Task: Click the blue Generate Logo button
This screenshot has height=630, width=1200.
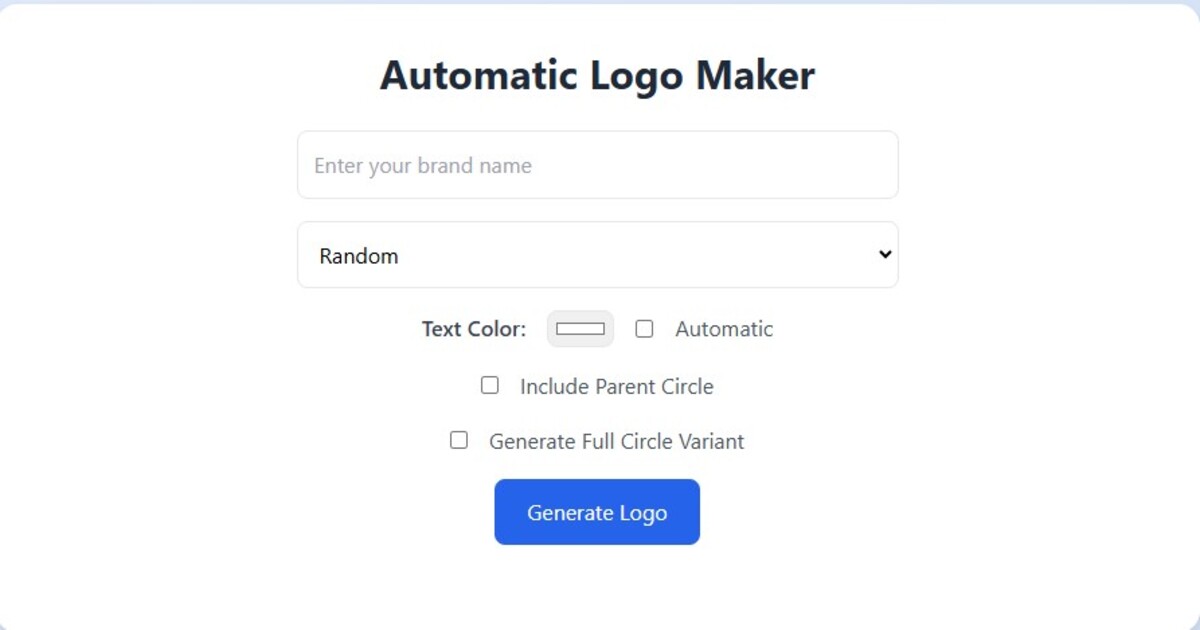Action: (597, 512)
